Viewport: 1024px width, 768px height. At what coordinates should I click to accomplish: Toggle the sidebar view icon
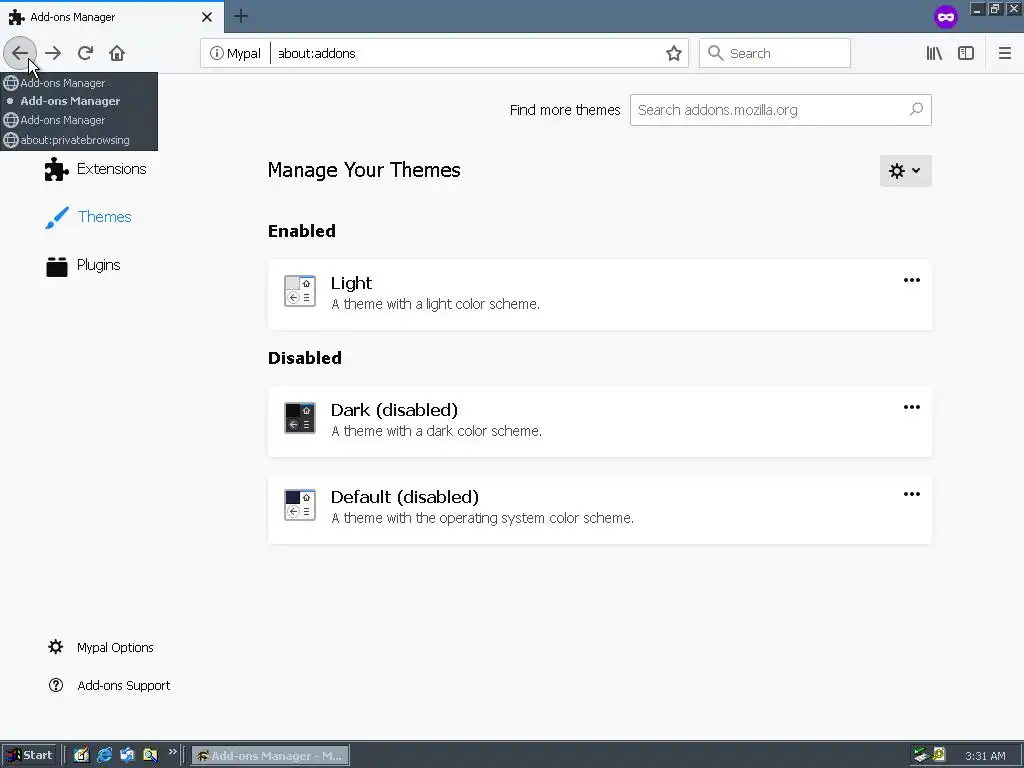click(x=966, y=53)
